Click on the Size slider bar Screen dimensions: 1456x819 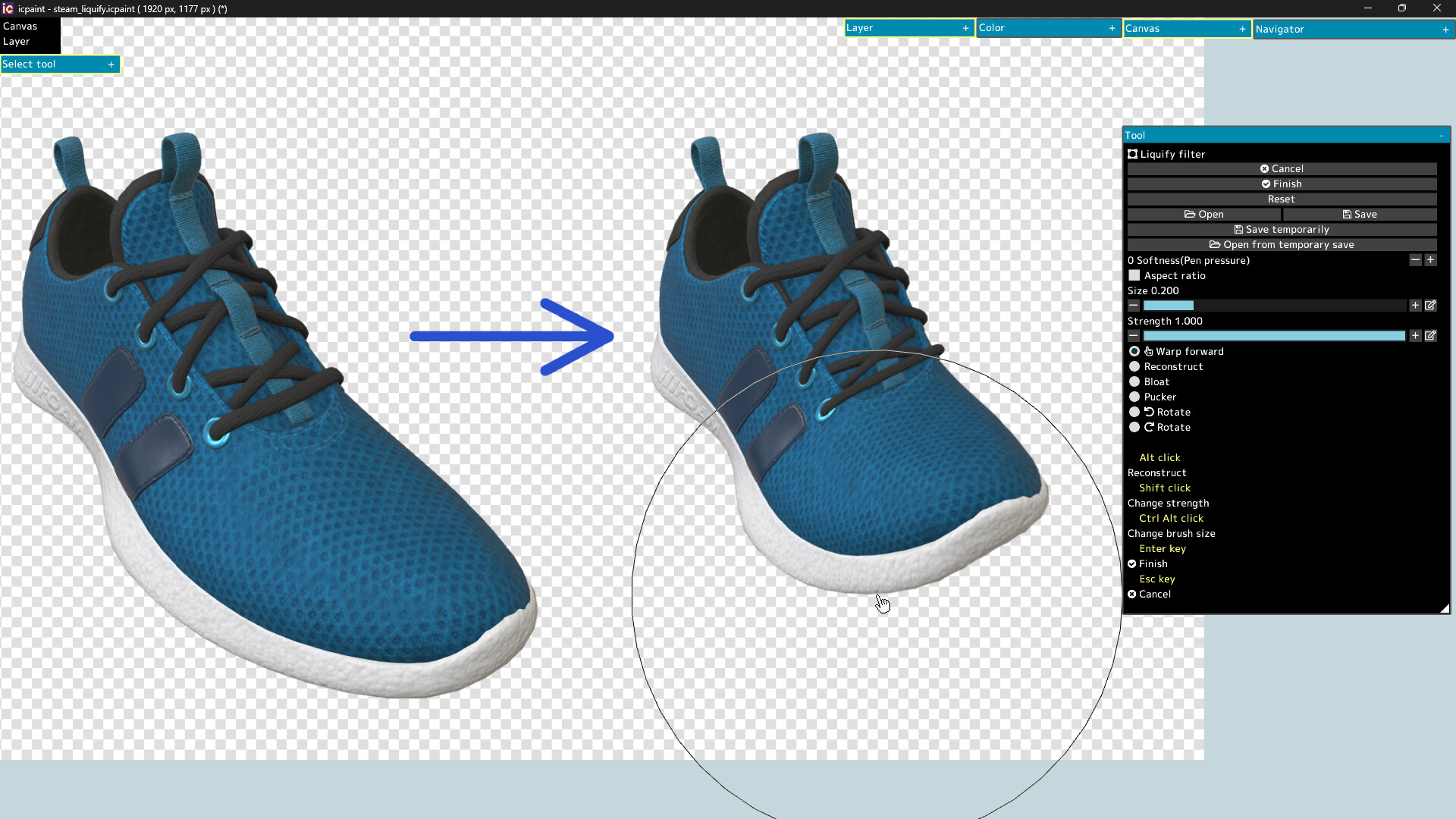coord(1274,306)
